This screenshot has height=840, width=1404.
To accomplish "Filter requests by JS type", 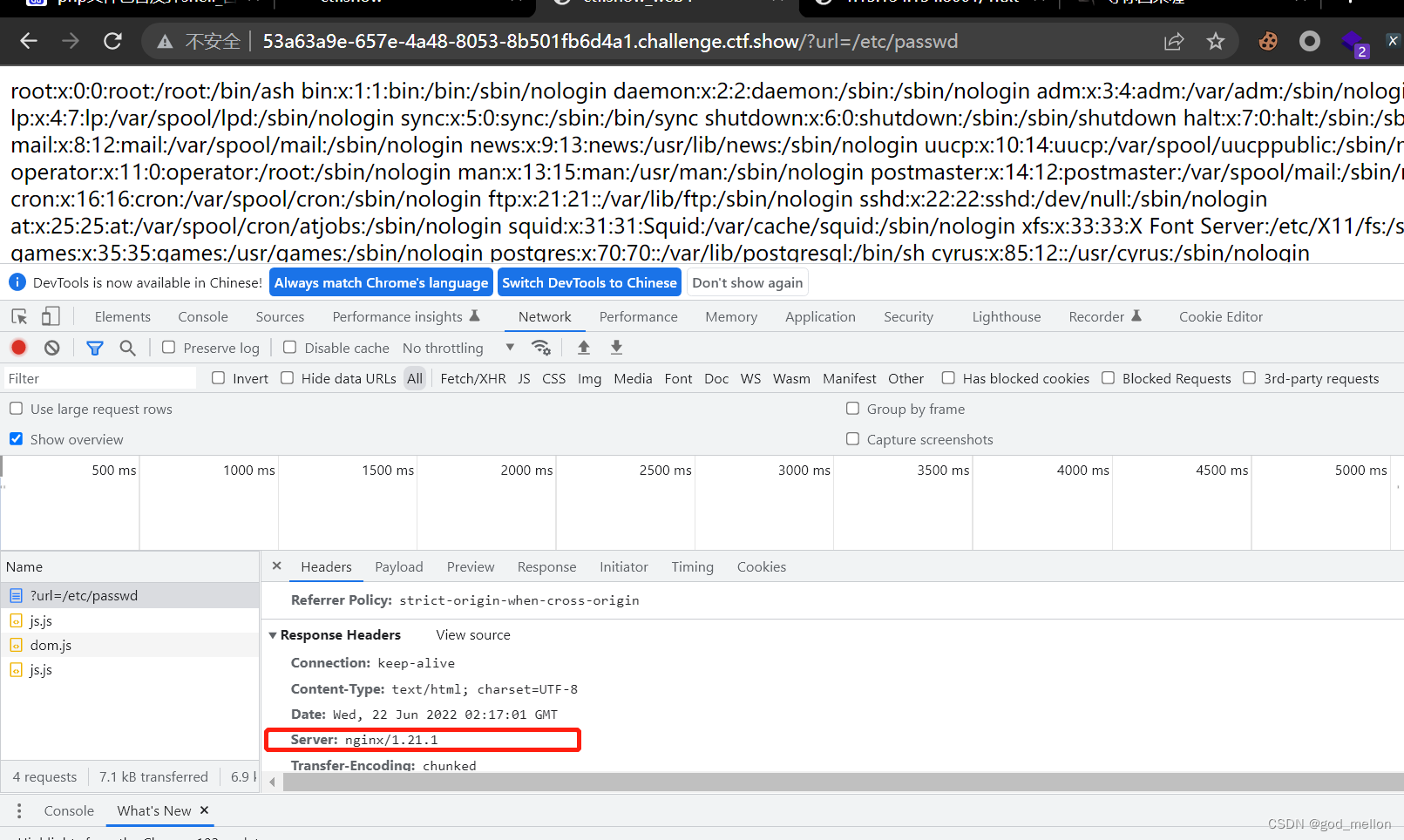I will click(x=524, y=378).
